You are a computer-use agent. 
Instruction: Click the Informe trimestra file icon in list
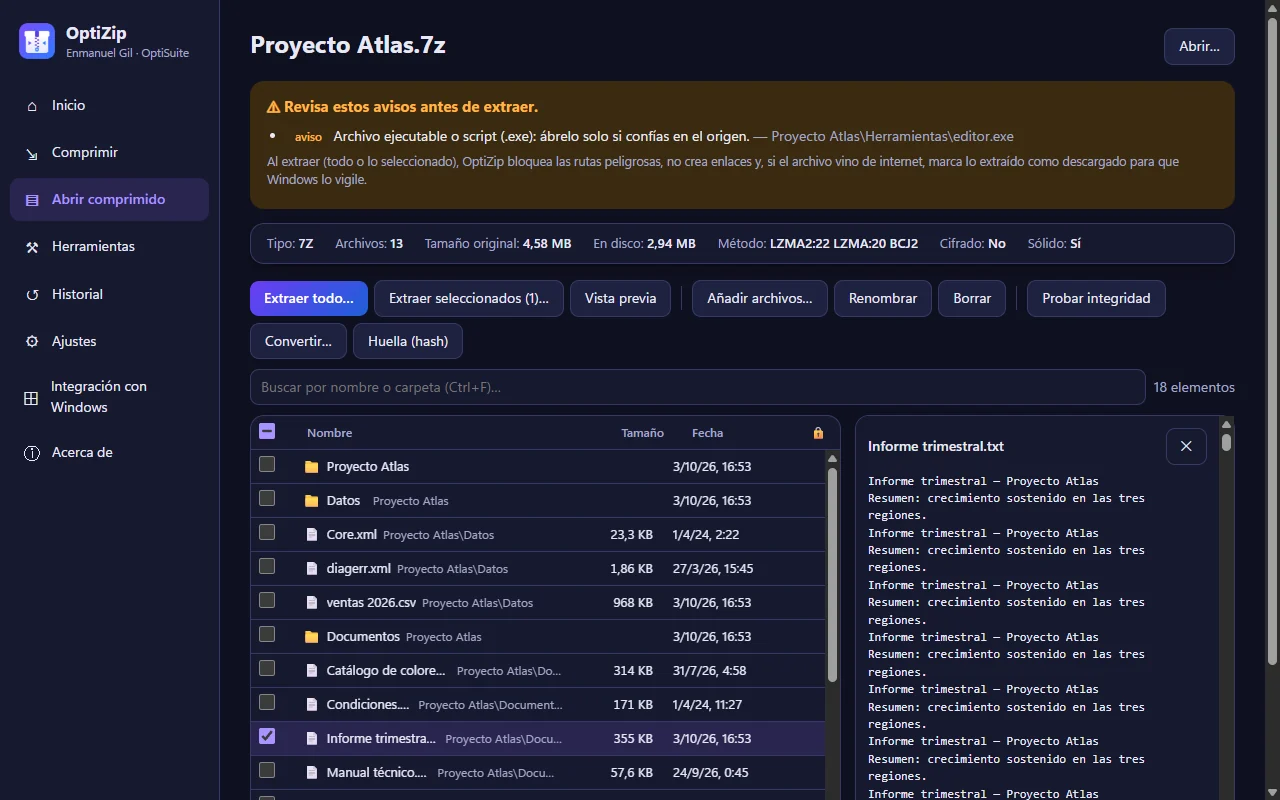coord(311,739)
